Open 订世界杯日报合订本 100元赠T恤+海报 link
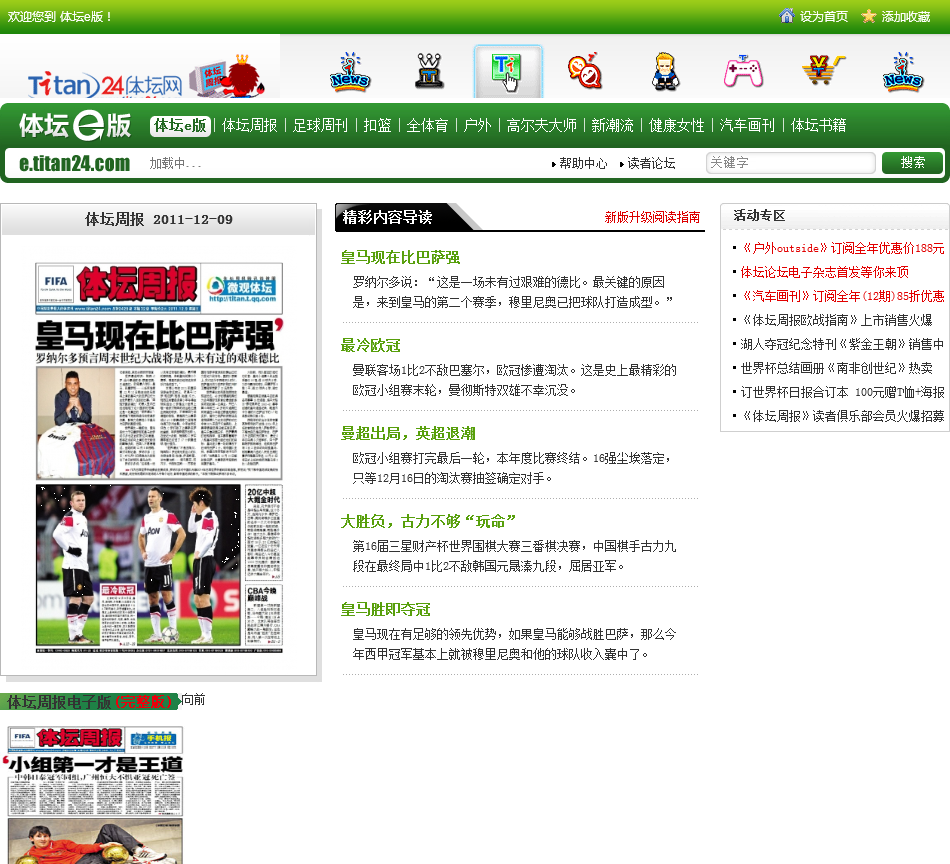This screenshot has height=864, width=950. [x=842, y=392]
